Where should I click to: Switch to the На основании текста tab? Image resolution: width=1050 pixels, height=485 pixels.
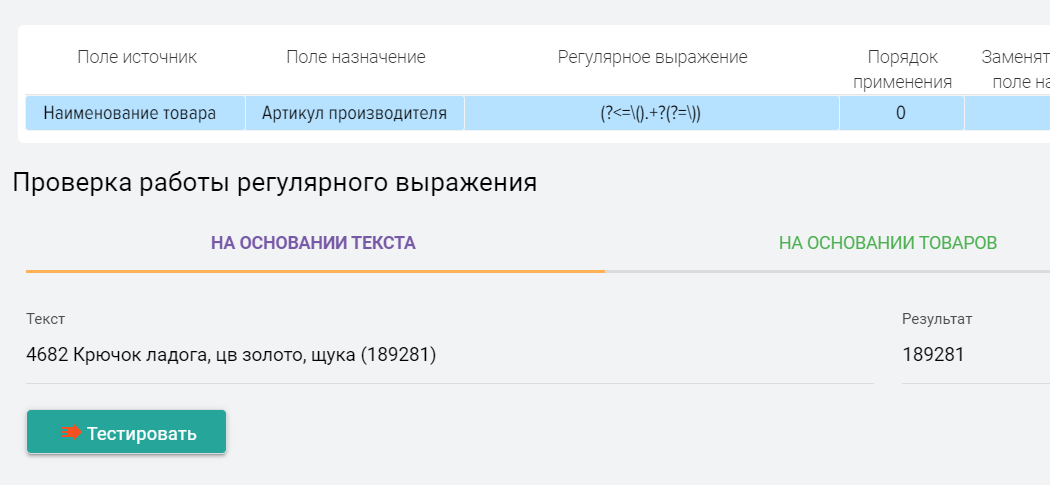[313, 243]
